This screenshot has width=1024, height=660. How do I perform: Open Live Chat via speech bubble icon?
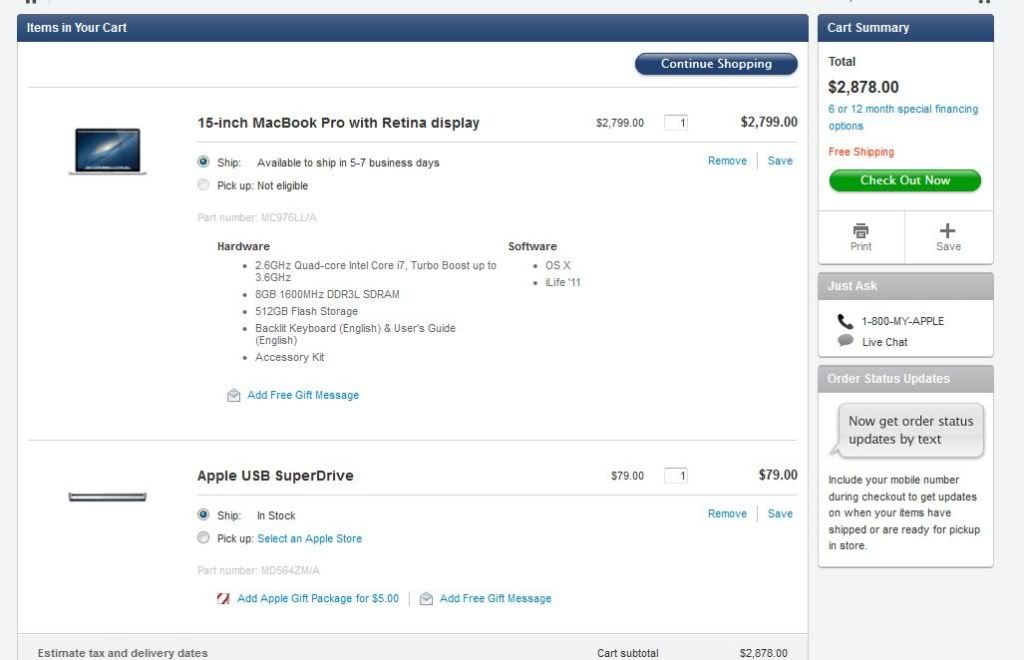point(846,341)
